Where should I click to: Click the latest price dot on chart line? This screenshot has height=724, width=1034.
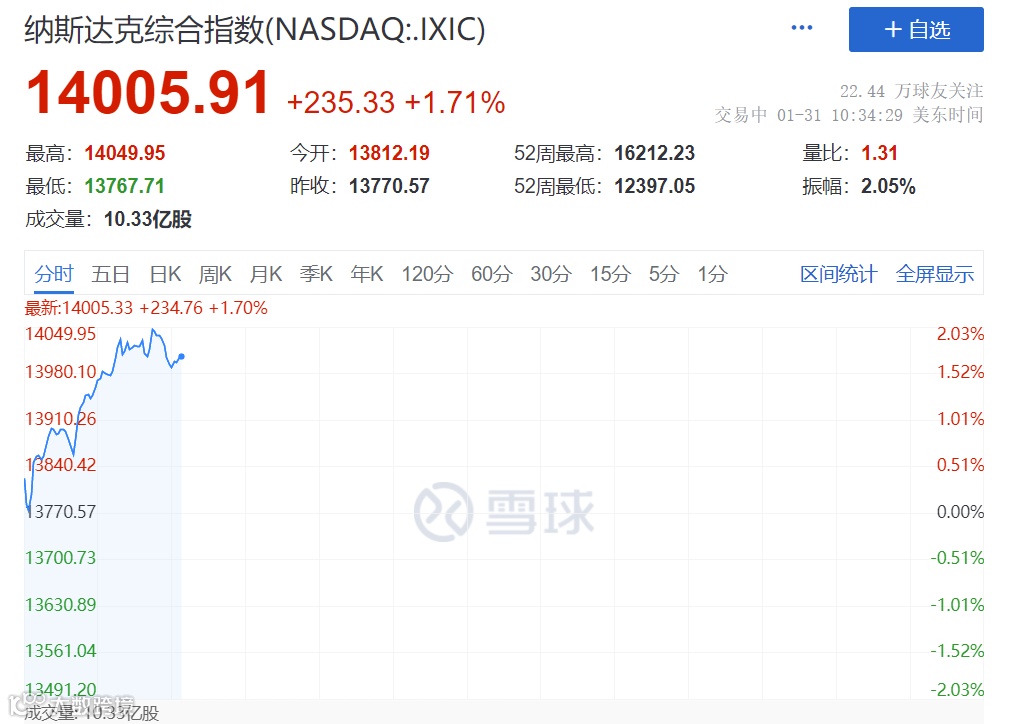point(181,357)
